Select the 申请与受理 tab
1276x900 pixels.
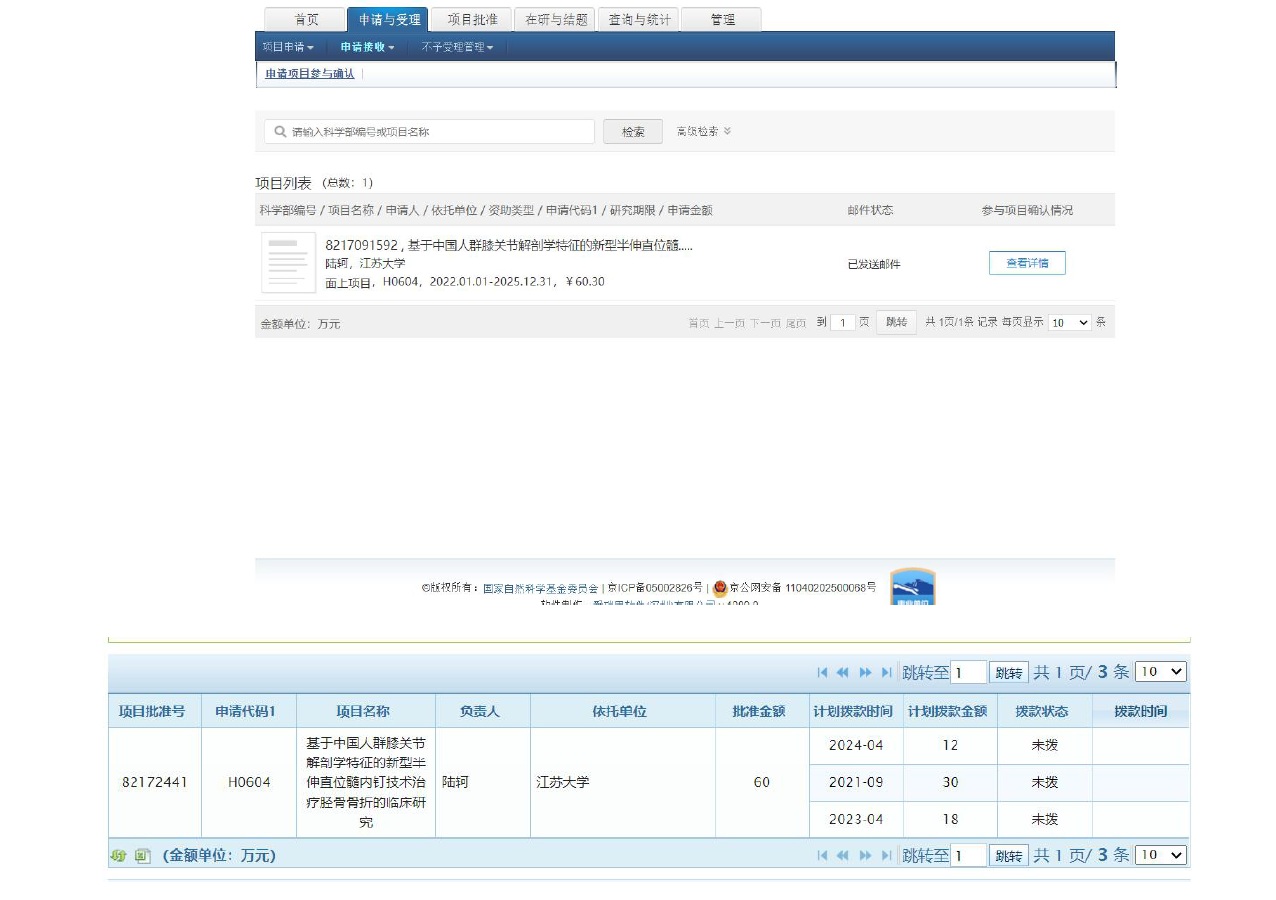388,20
